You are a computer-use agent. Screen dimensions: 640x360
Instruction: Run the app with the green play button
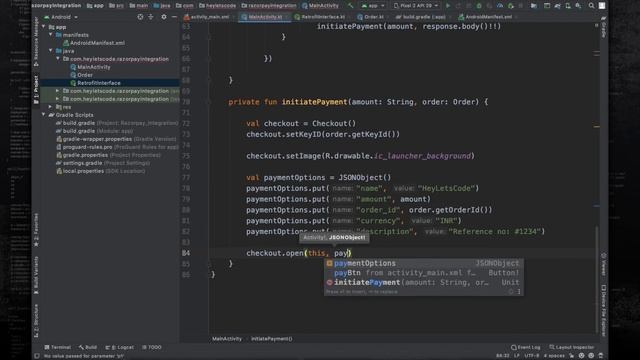click(x=448, y=6)
